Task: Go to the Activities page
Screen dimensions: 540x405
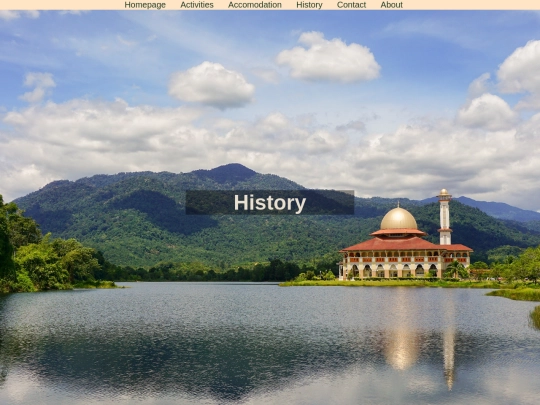Action: (x=197, y=5)
